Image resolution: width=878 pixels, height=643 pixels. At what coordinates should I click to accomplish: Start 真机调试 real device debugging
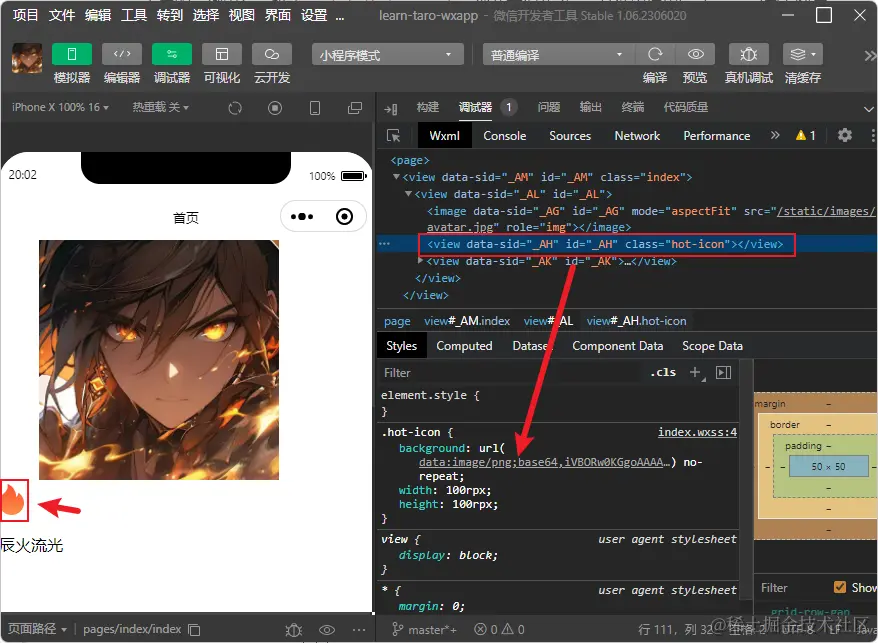pos(749,54)
